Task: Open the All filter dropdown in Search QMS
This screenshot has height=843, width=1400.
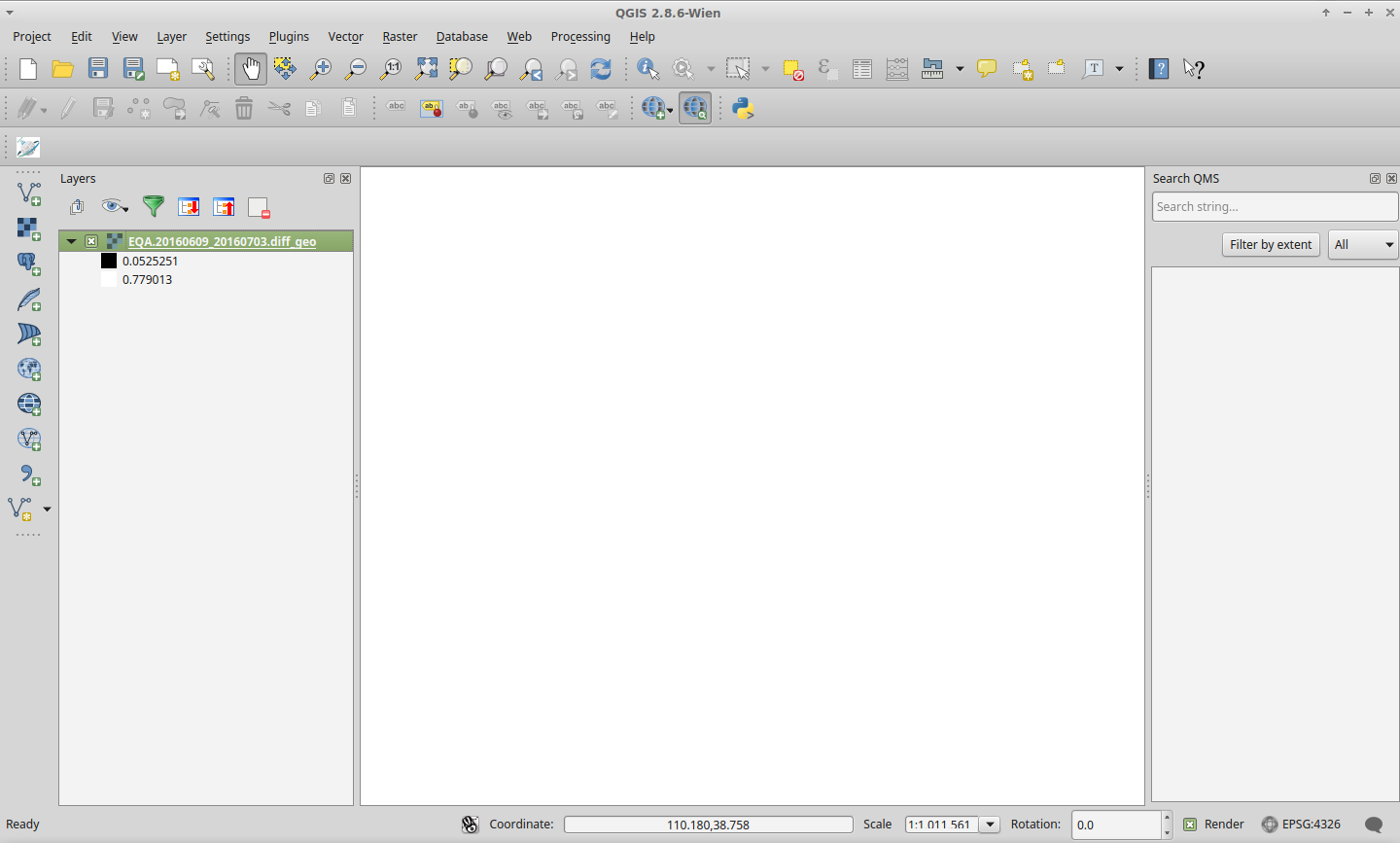Action: point(1363,245)
